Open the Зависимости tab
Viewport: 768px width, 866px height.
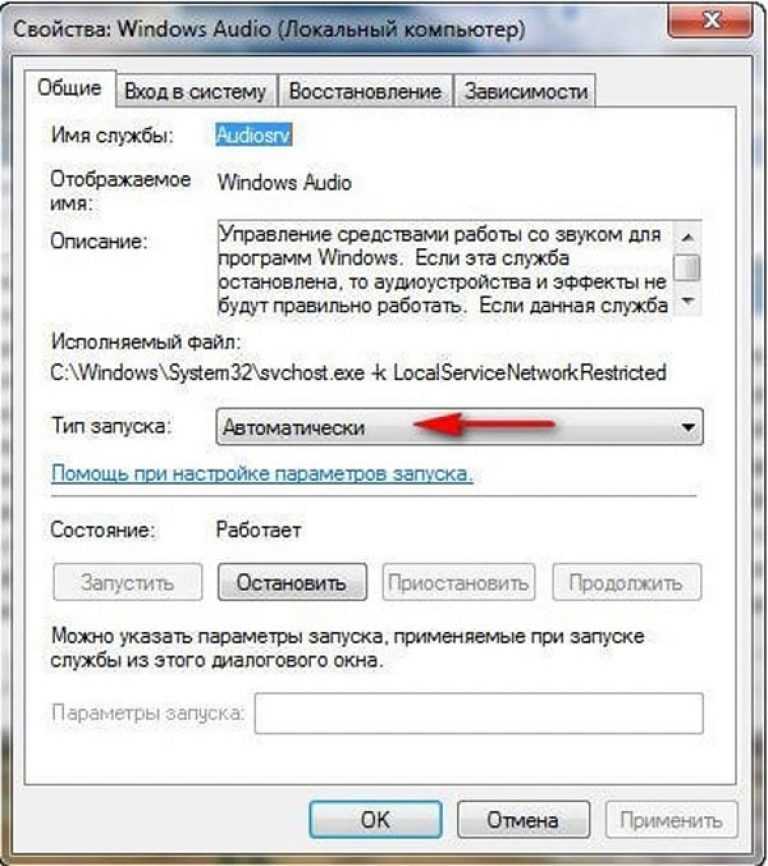(x=526, y=91)
